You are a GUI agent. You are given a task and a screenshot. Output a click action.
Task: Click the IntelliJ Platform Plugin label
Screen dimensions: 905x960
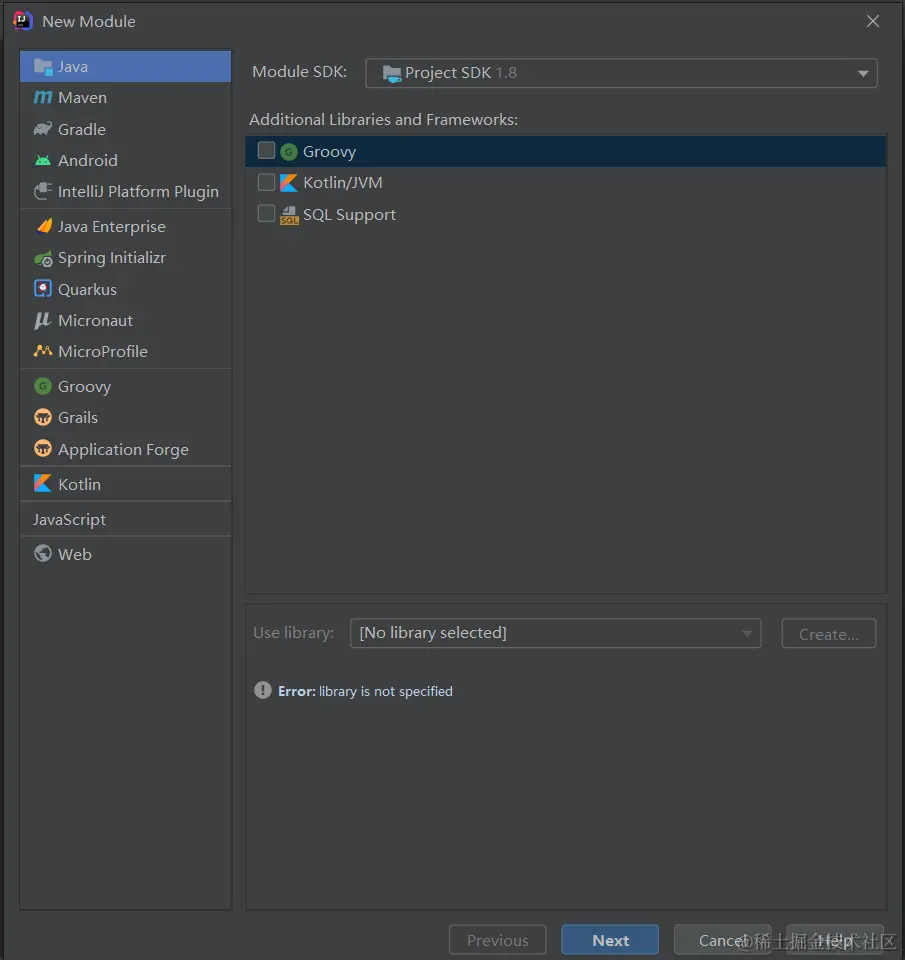click(138, 192)
